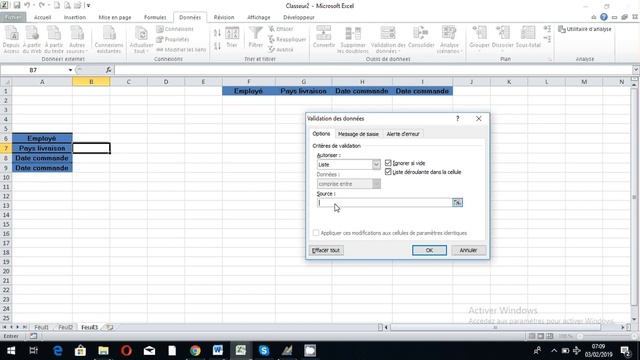Click the dialog's question mark help button
Image resolution: width=640 pixels, height=360 pixels.
[x=458, y=118]
